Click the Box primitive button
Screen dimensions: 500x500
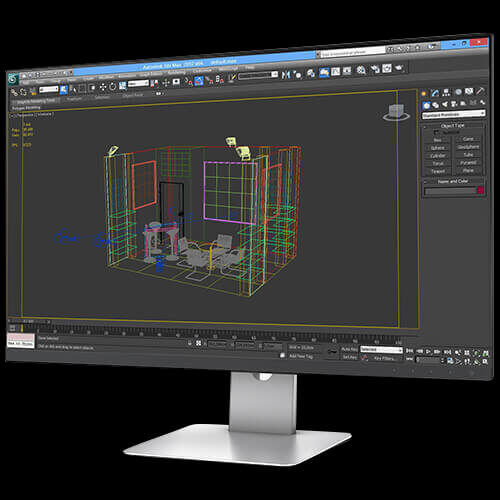point(438,140)
